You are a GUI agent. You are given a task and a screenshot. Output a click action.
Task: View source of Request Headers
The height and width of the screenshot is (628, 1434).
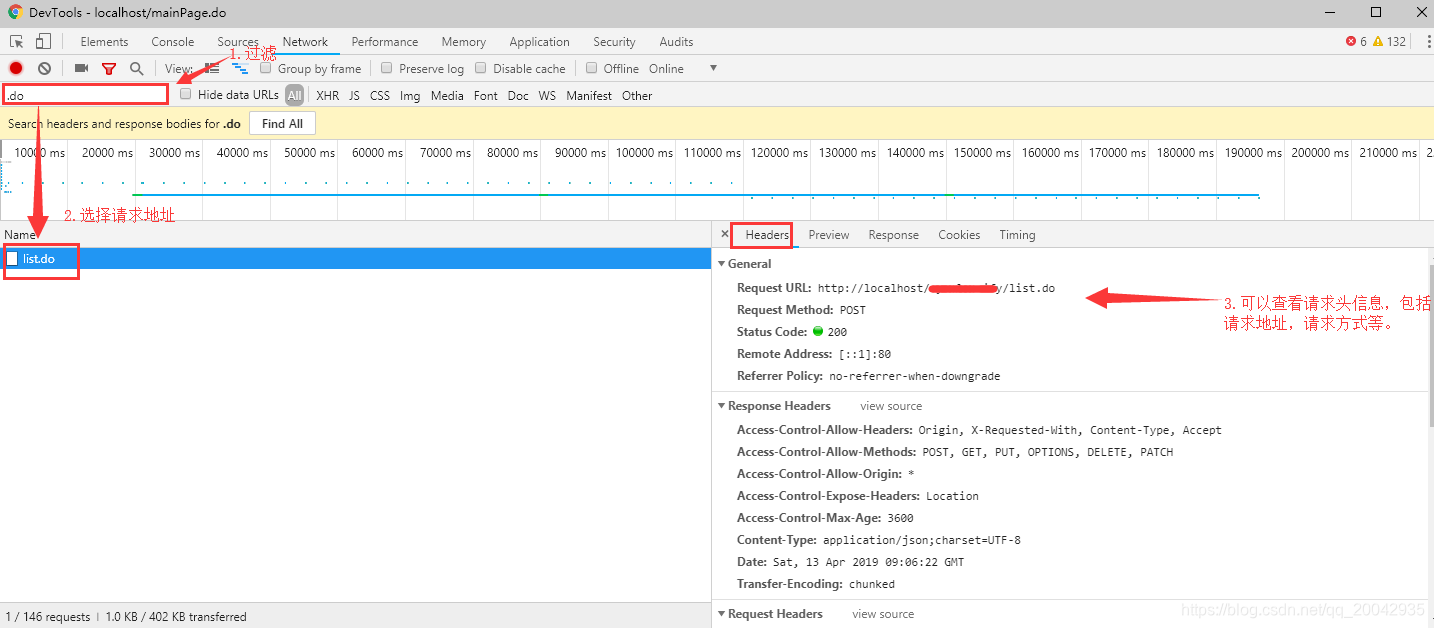point(883,614)
